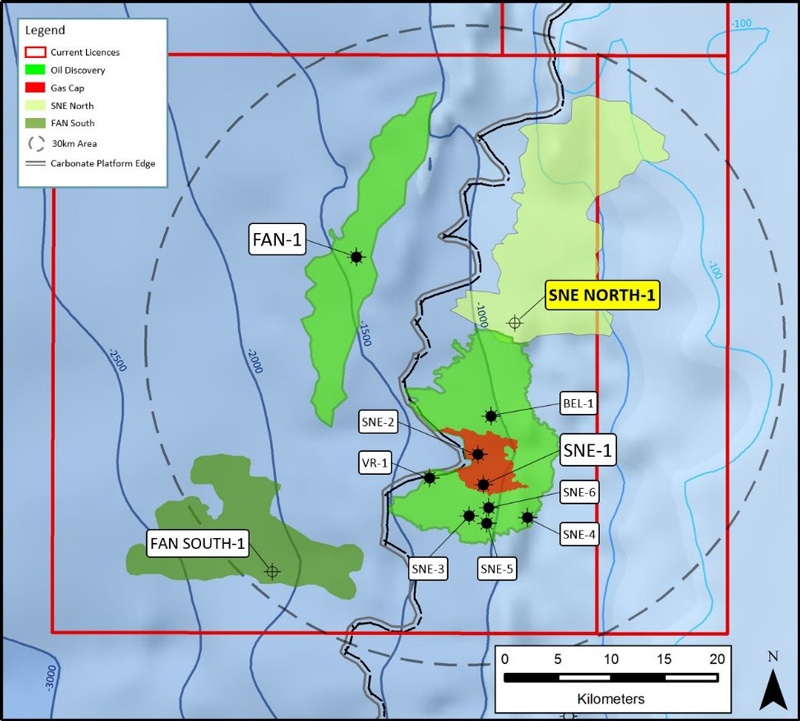Image resolution: width=800 pixels, height=721 pixels.
Task: Select the VR-1 well marker
Action: point(430,478)
